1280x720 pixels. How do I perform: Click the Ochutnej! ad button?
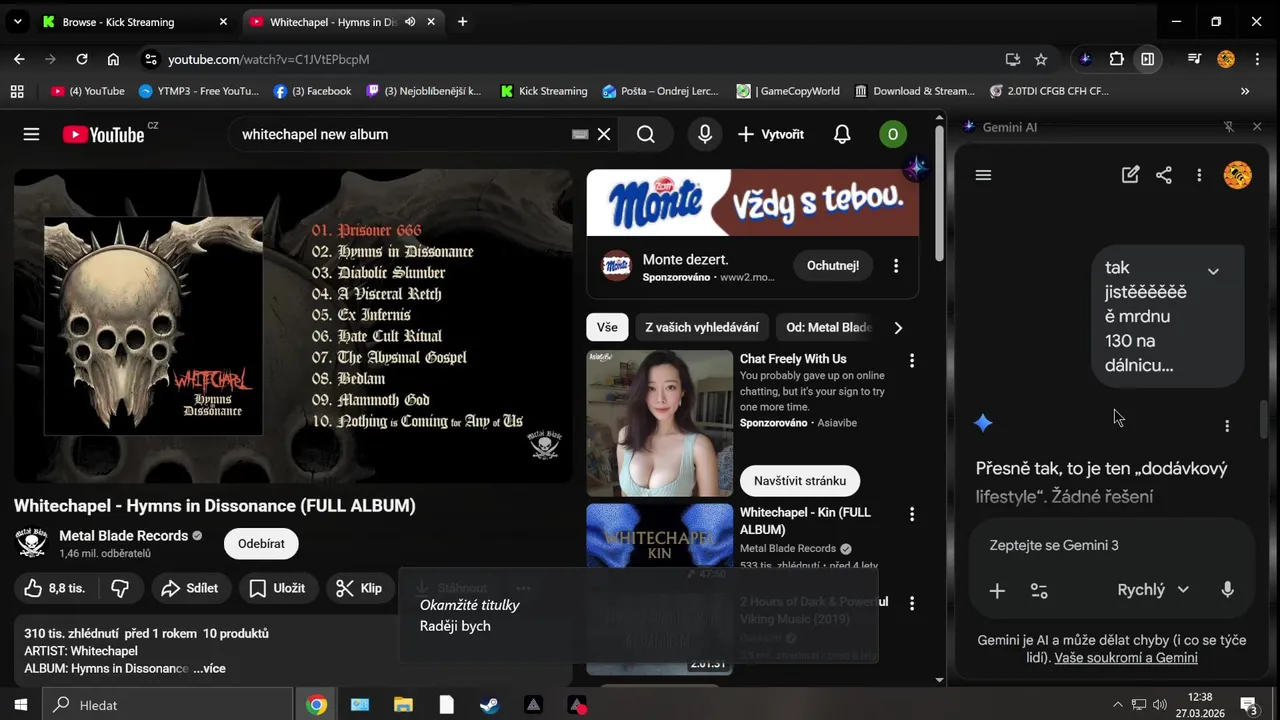(x=833, y=266)
